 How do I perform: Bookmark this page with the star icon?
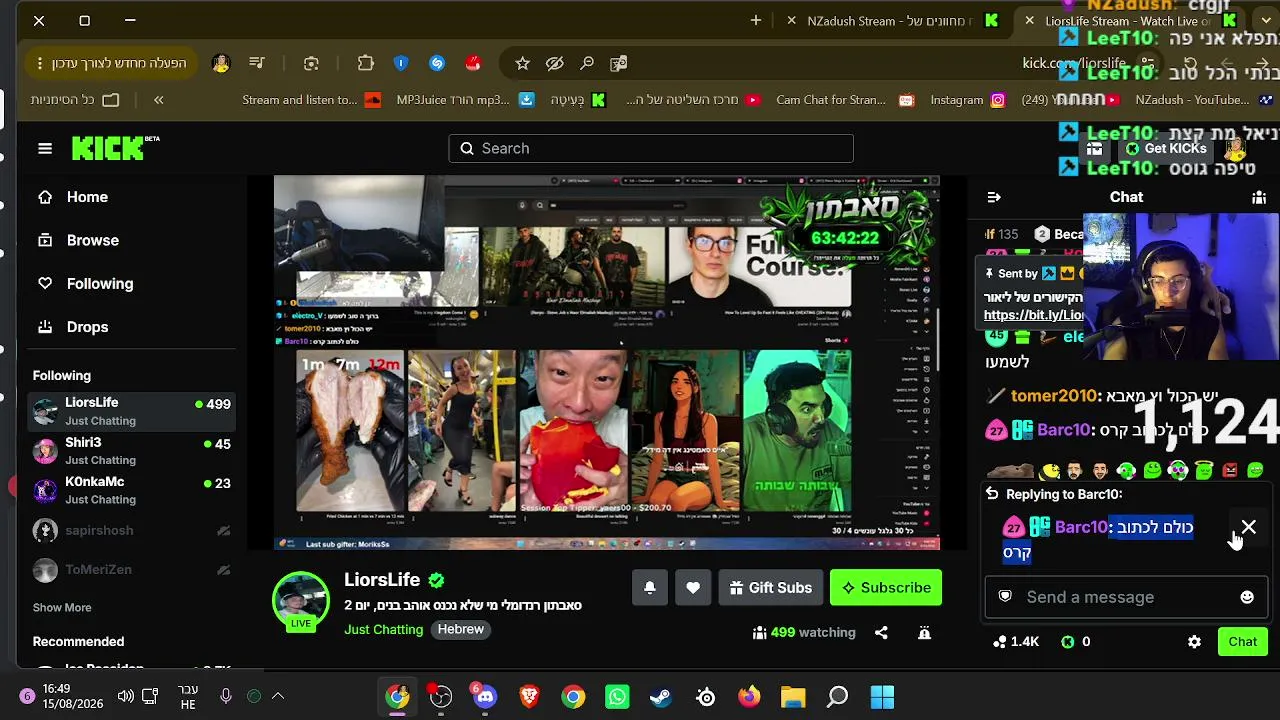(x=522, y=63)
